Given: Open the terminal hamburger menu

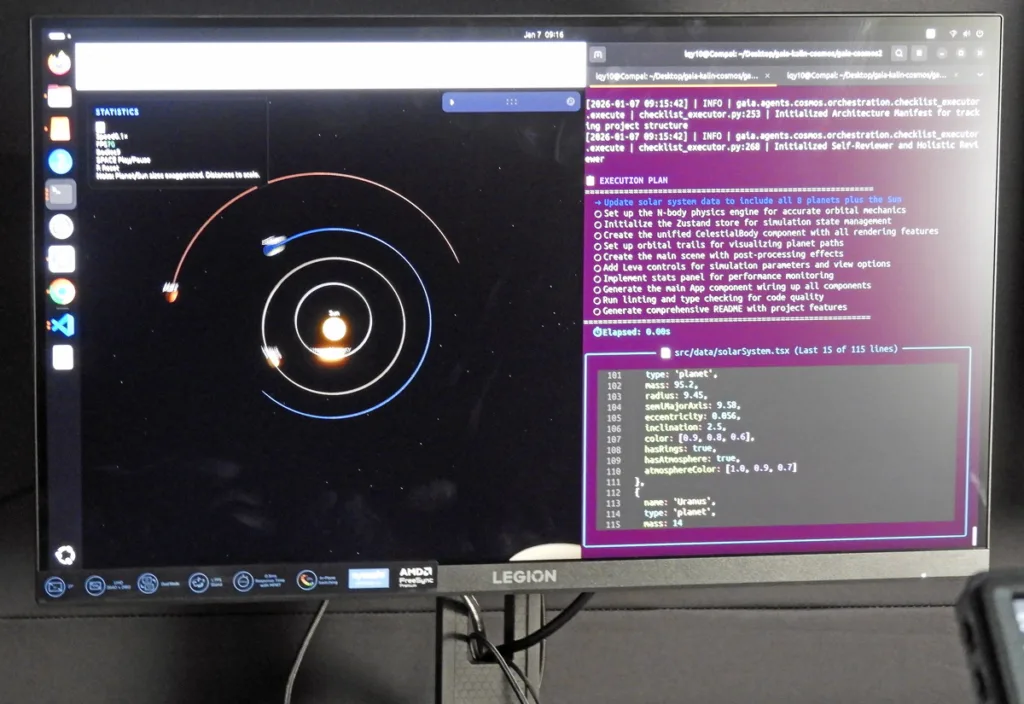Looking at the screenshot, I should (x=921, y=53).
